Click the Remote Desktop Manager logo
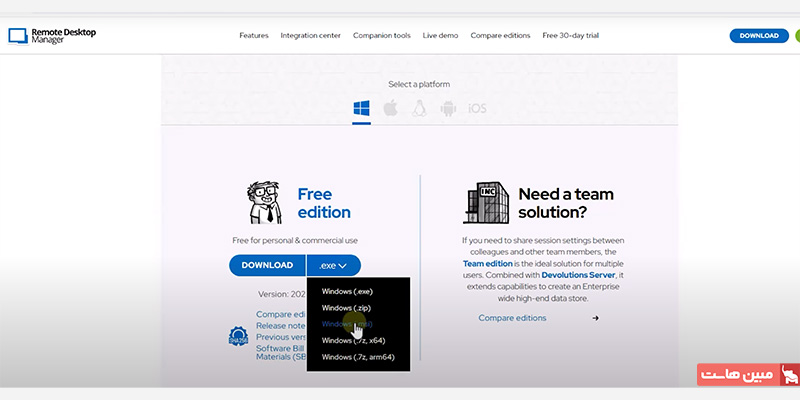The image size is (800, 400). click(52, 35)
